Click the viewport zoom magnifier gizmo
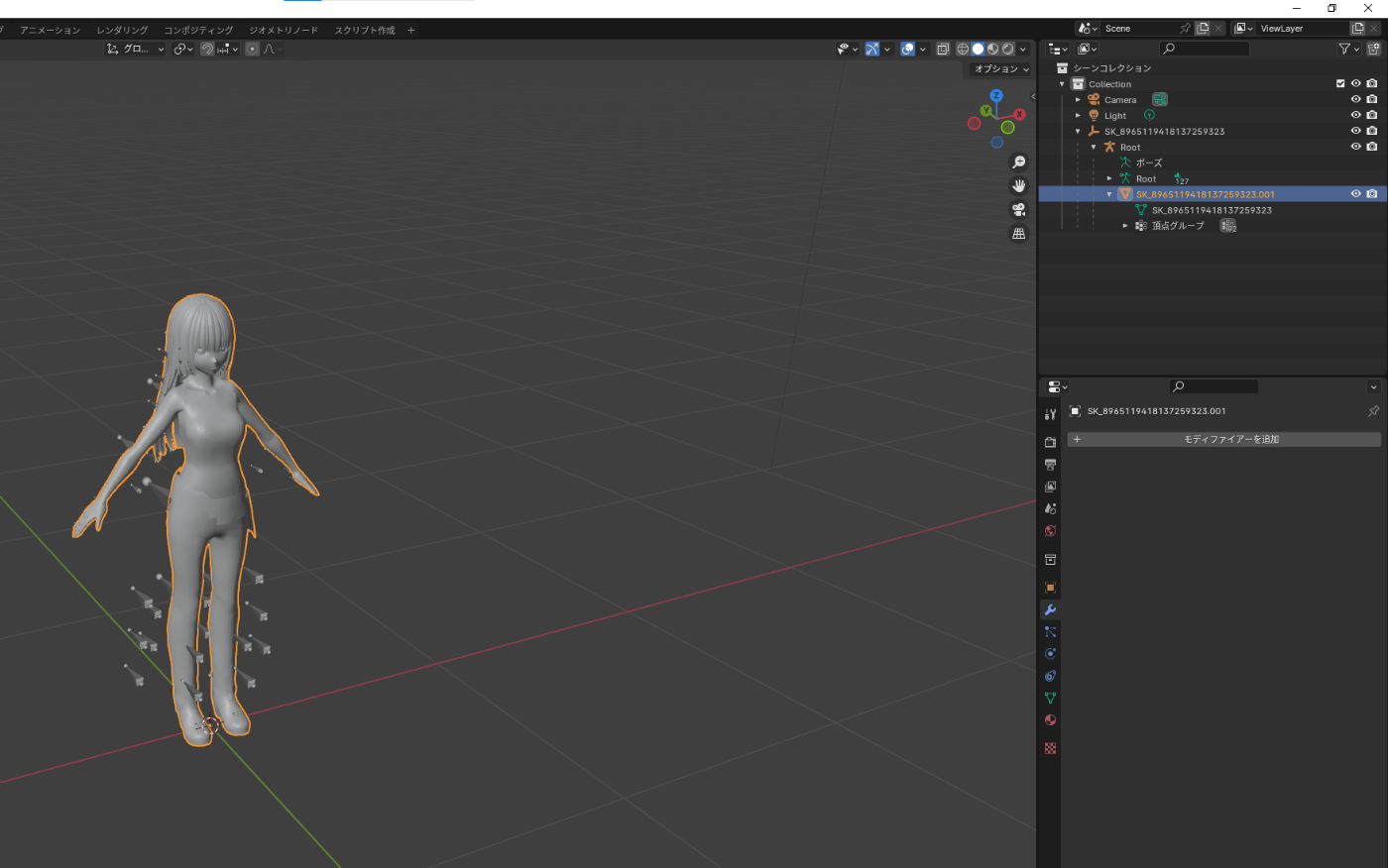Screen dimensions: 1388x868 [x=1018, y=163]
